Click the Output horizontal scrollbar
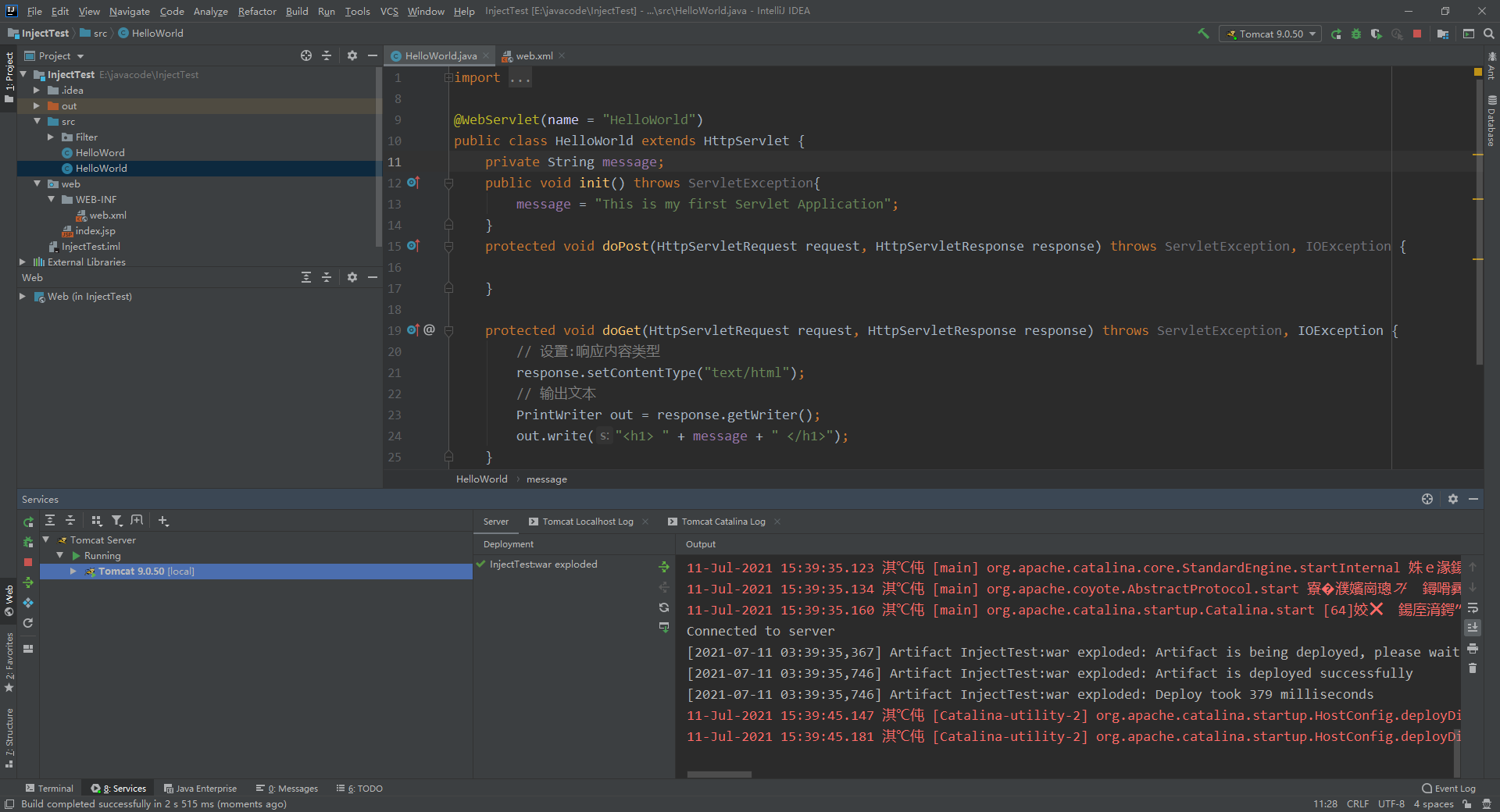This screenshot has width=1500, height=812. pos(719,775)
